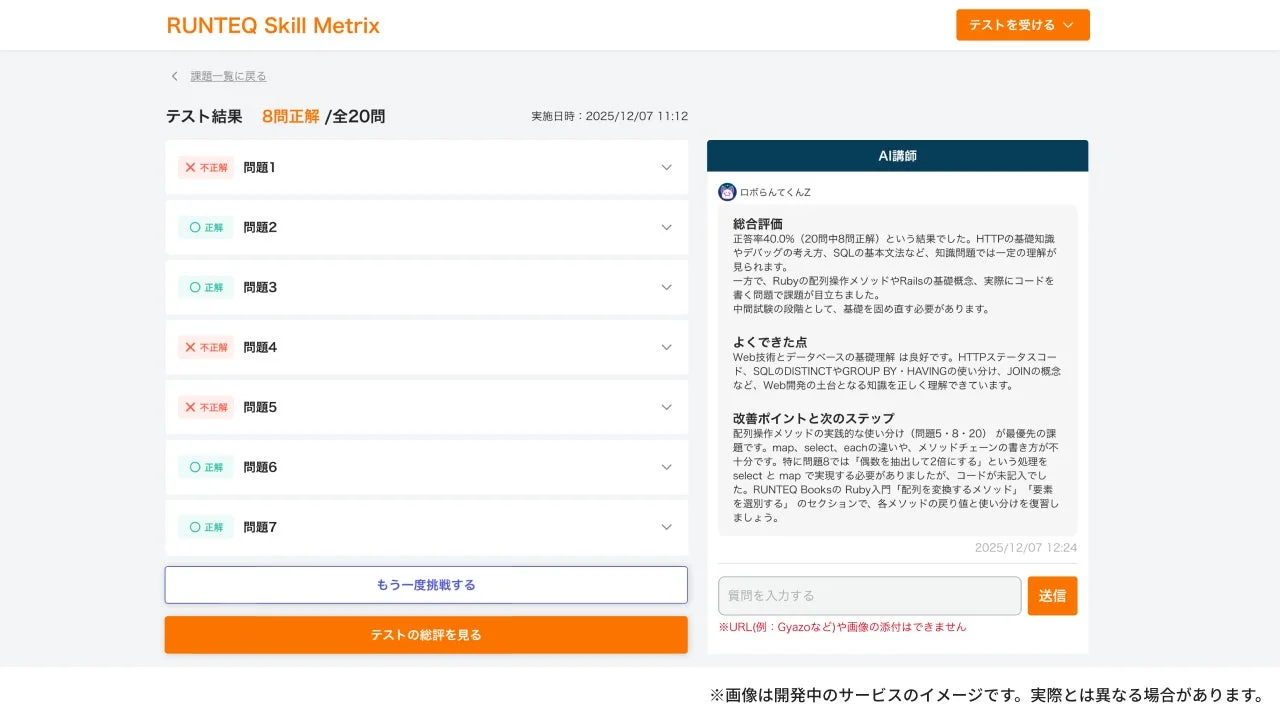Click the RUNTEQ Skill Metrix logo
Screen dimensions: 1280x720
(273, 25)
